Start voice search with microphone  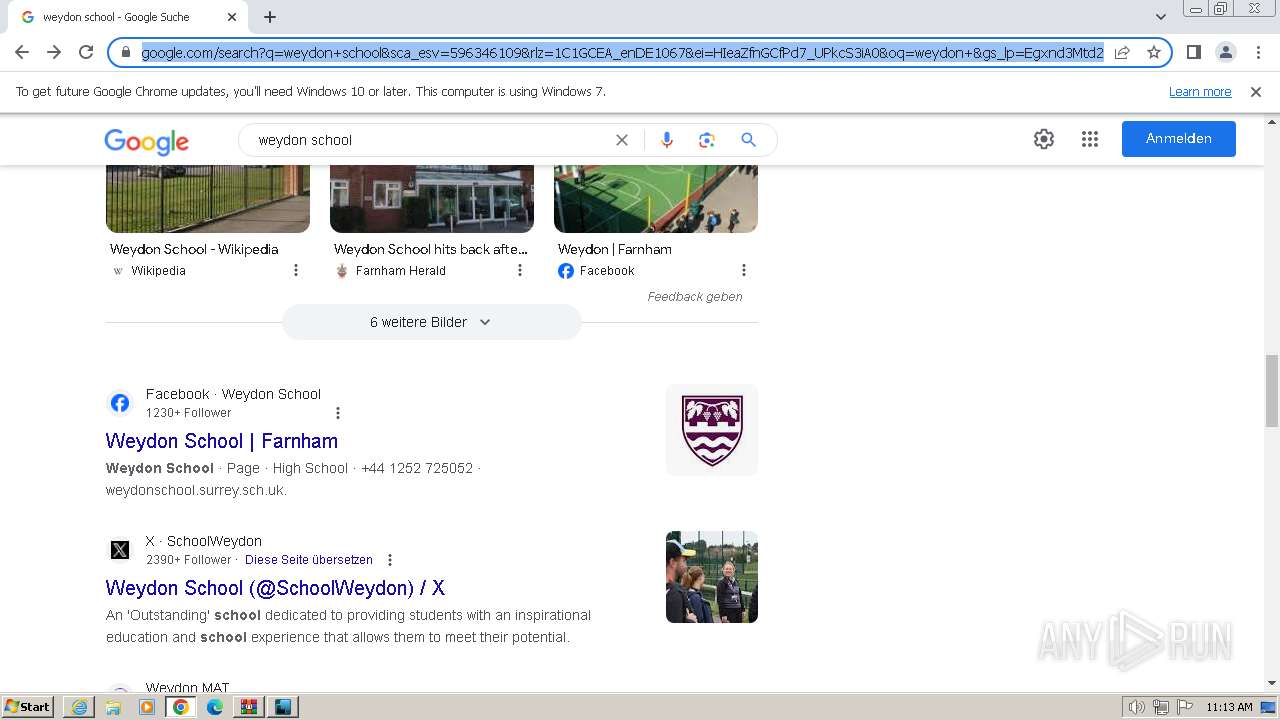(x=667, y=140)
